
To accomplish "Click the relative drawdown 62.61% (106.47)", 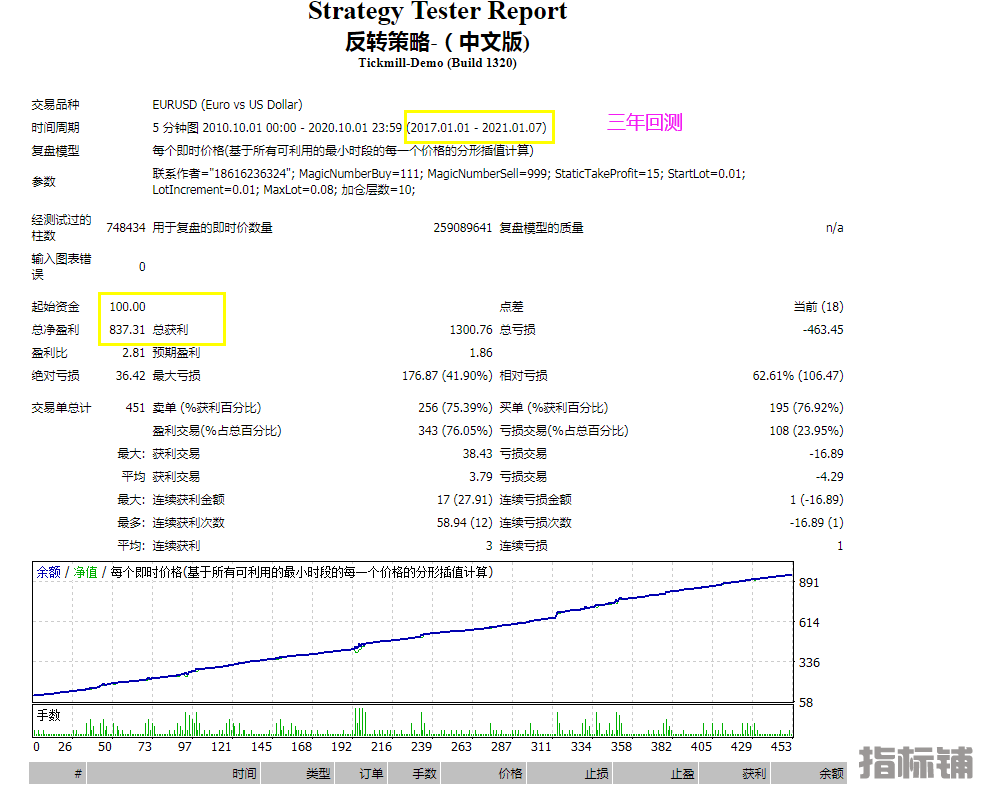I will click(x=798, y=376).
